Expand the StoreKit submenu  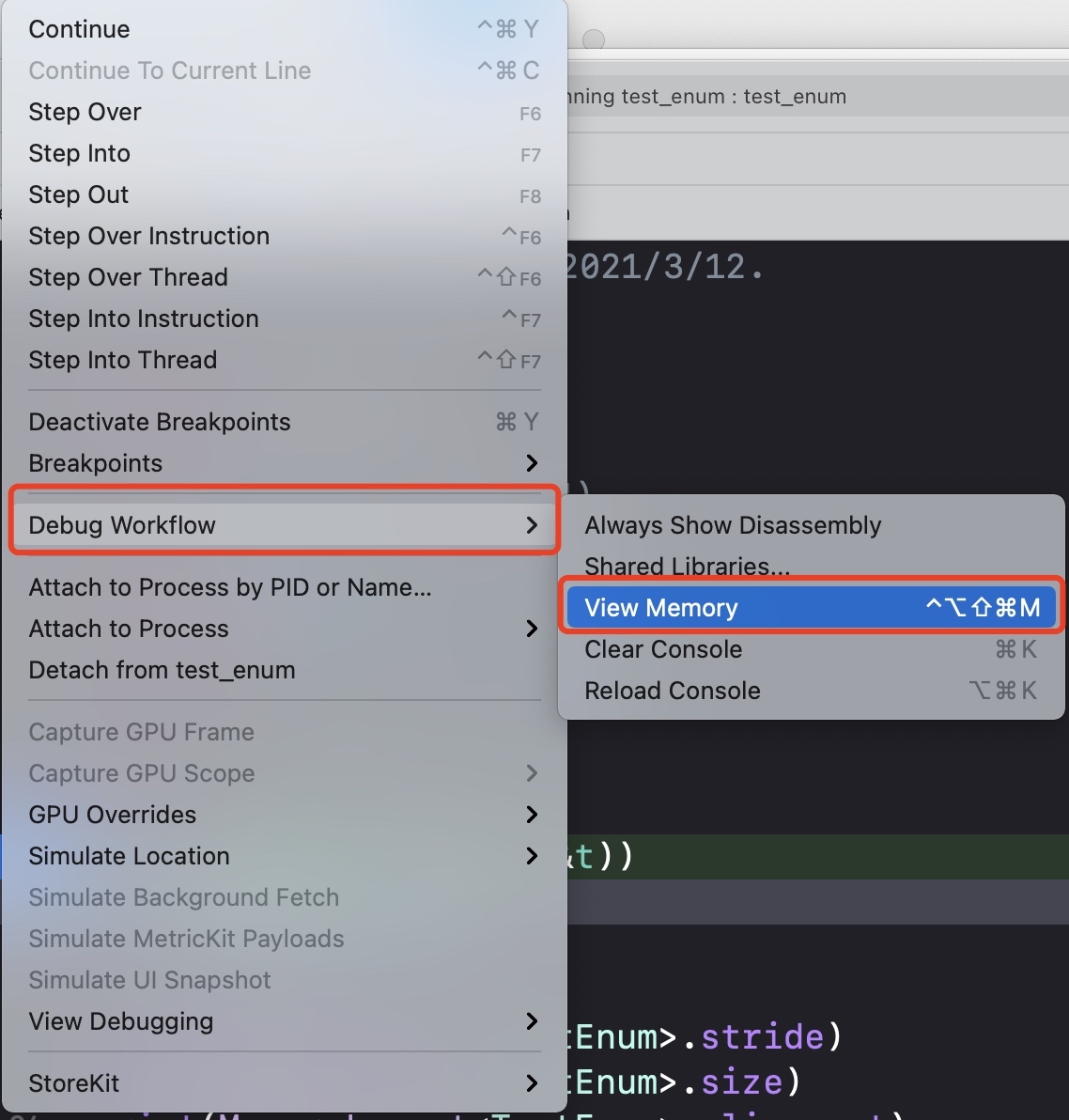[285, 1083]
